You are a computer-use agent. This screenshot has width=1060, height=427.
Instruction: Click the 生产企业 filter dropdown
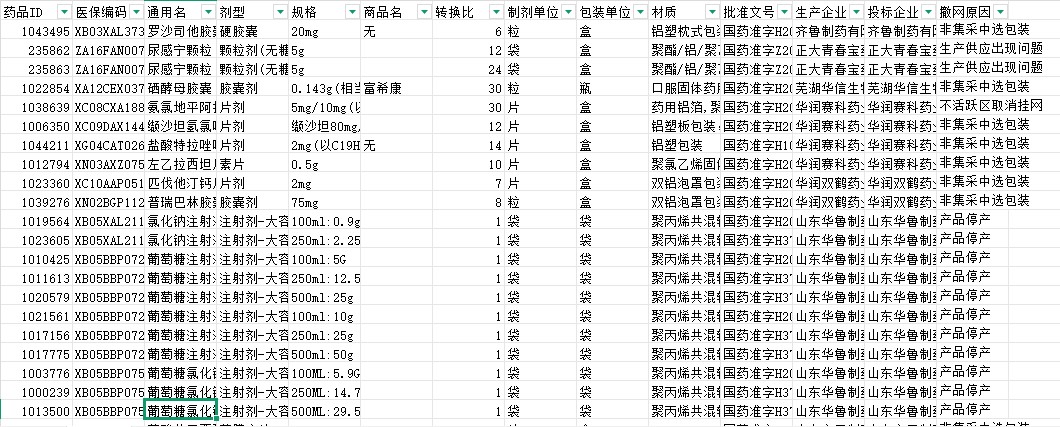(856, 12)
